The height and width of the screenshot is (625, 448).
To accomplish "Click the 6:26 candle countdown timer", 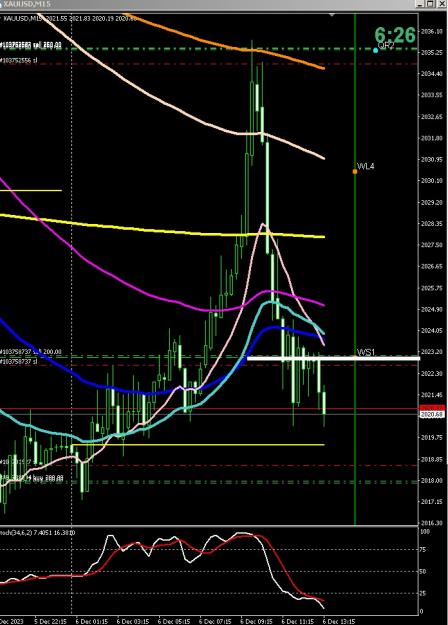I will point(395,35).
